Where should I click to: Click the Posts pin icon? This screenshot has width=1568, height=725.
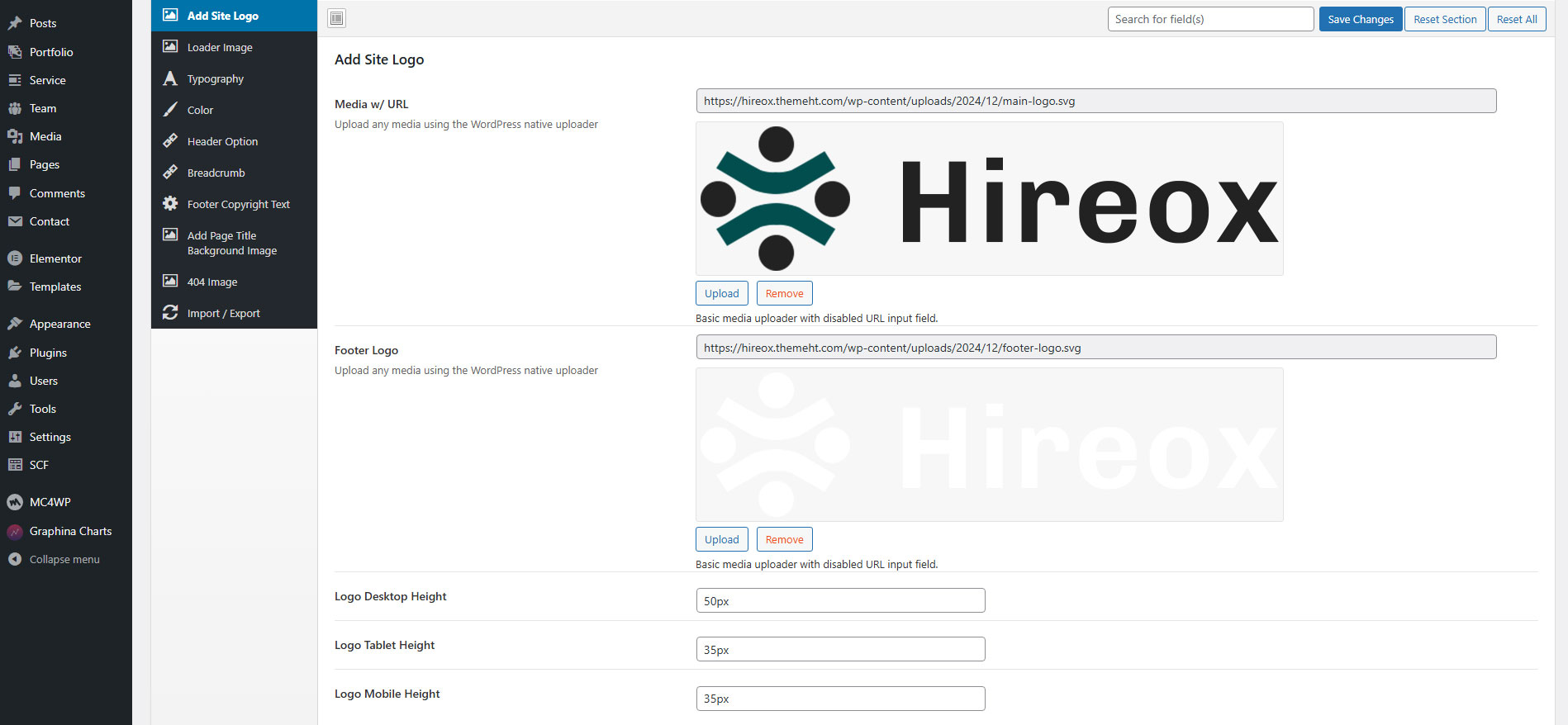(x=15, y=23)
